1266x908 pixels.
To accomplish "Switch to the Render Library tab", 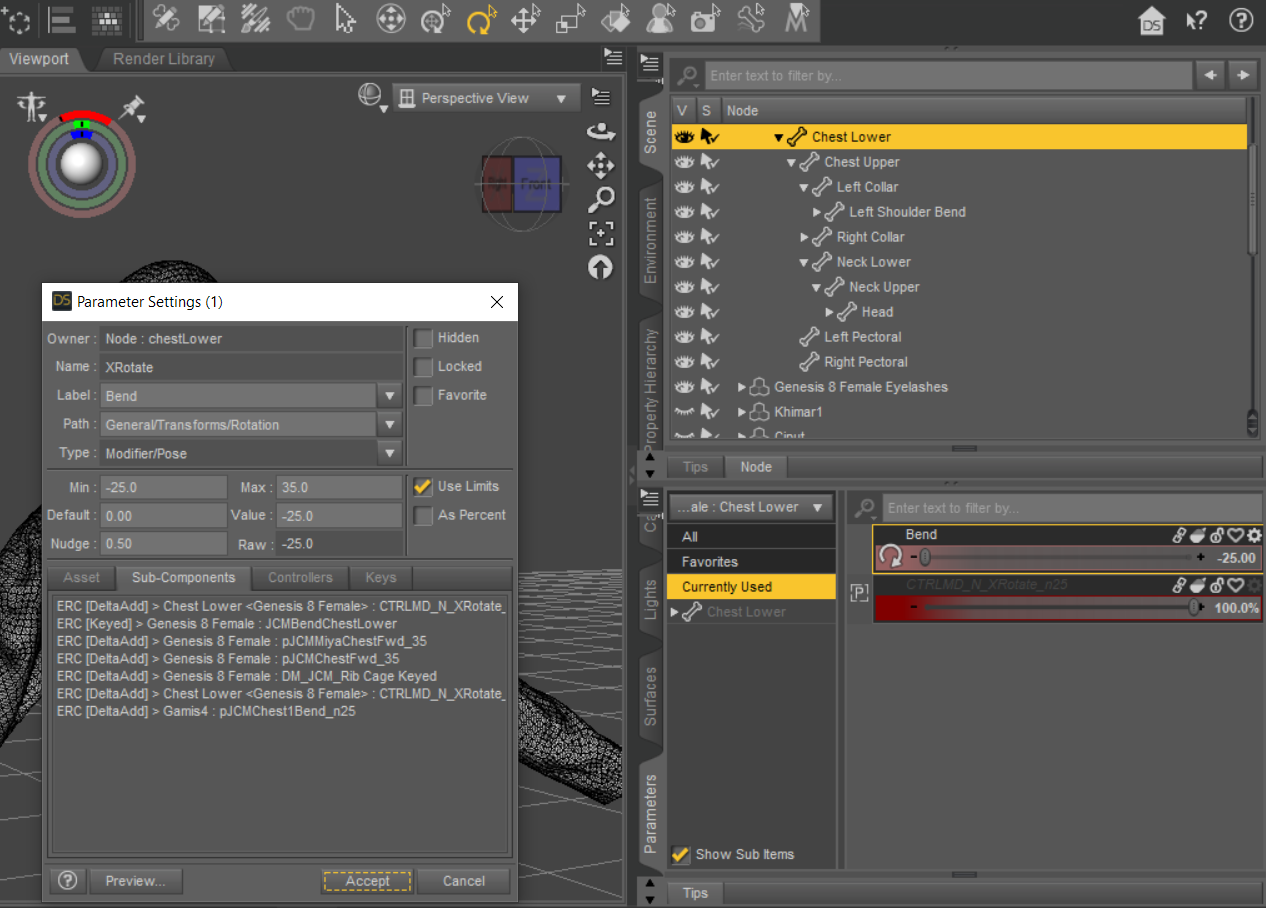I will coord(164,59).
